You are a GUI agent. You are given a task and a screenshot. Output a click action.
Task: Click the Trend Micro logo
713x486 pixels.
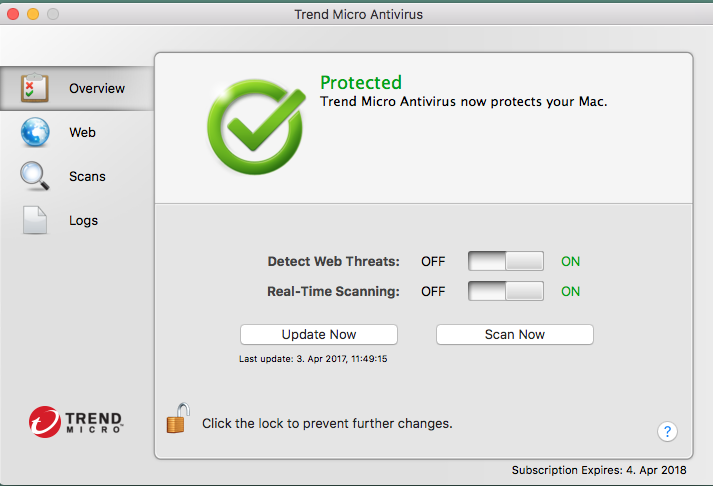(76, 421)
